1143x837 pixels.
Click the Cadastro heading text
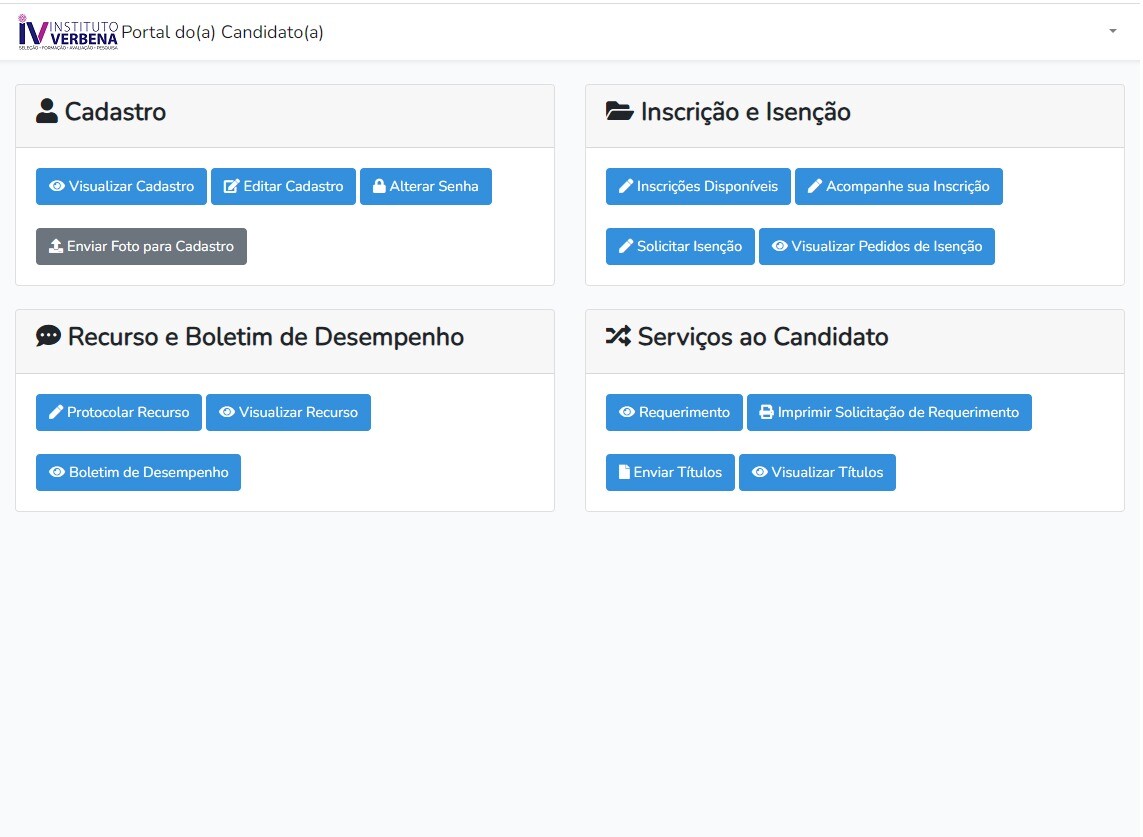(115, 112)
